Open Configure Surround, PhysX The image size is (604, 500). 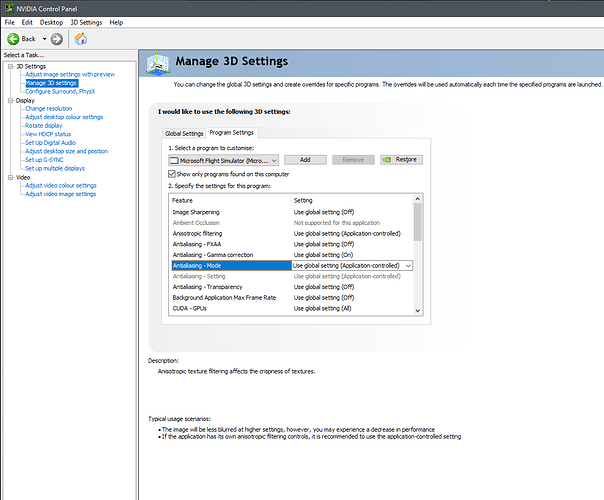(x=60, y=91)
